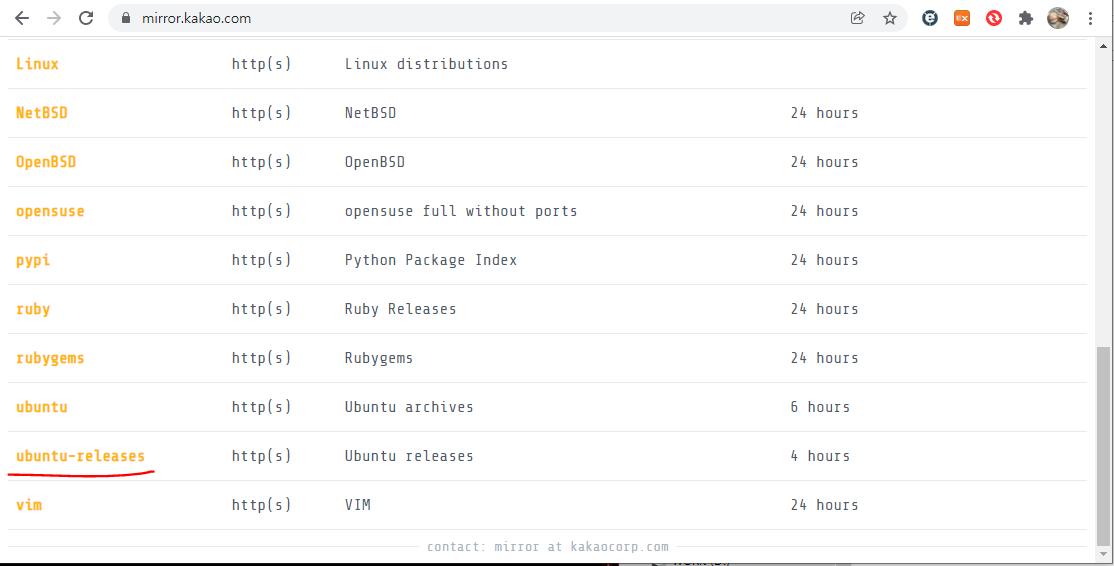Screen dimensions: 1114x566
Task: Go back to the previous page
Action: tap(22, 18)
